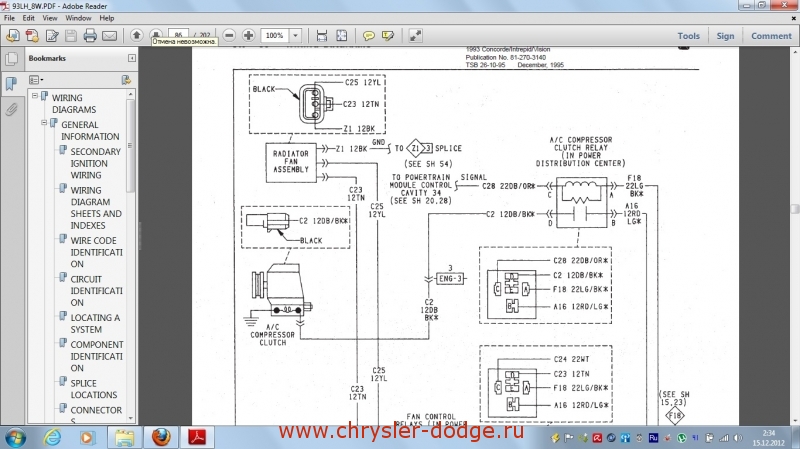The width and height of the screenshot is (800, 449).
Task: Open the Avira antivirus tray icon
Action: pos(597,438)
